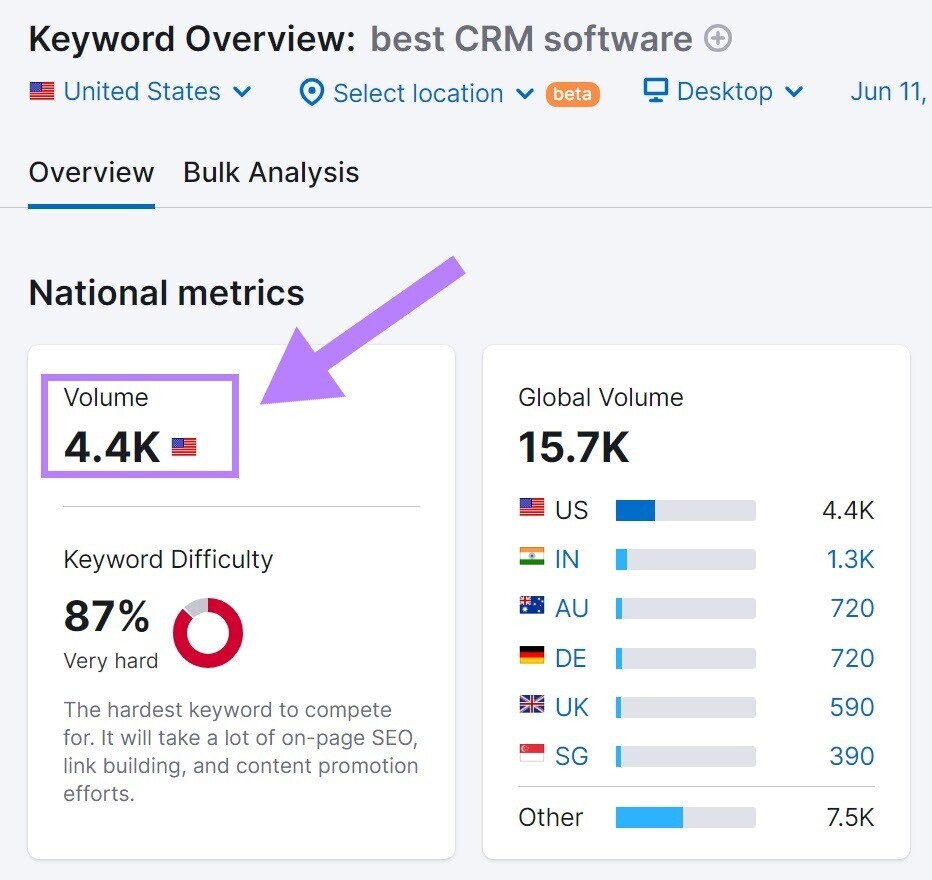Click the 1.3K volume link for India
Screen dimensions: 932x880
coord(850,559)
